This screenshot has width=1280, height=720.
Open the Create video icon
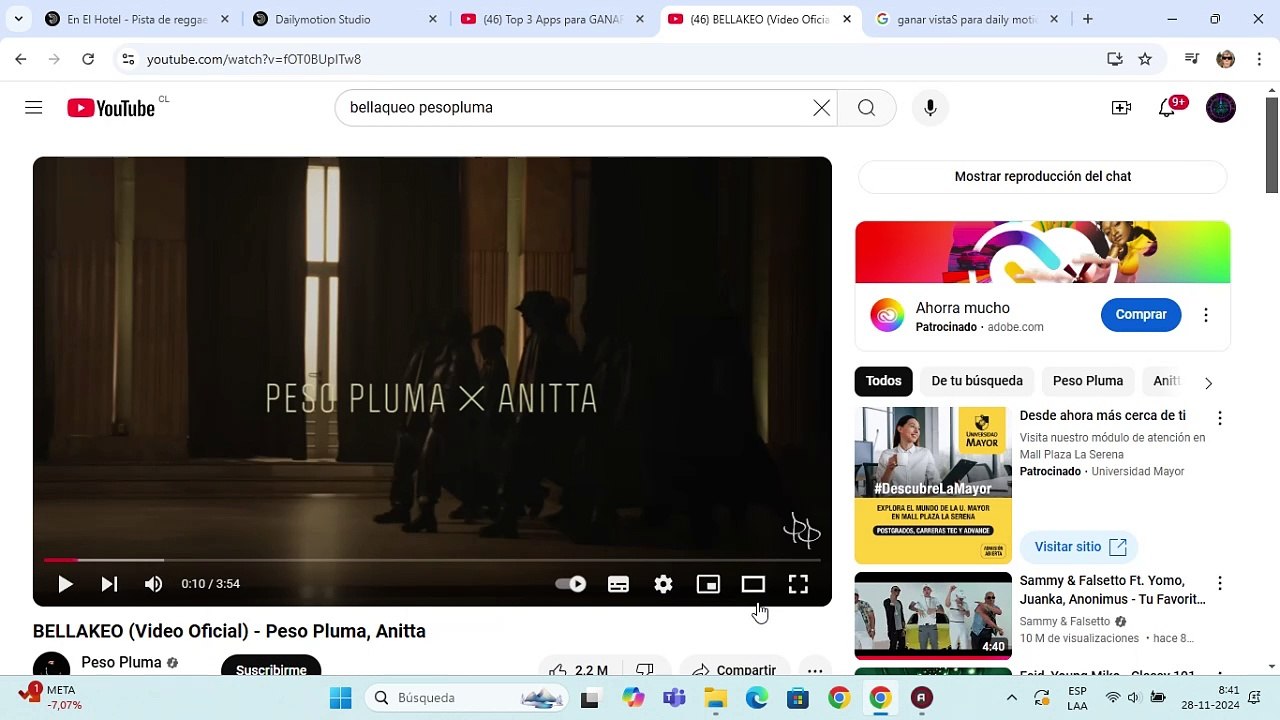tap(1121, 108)
